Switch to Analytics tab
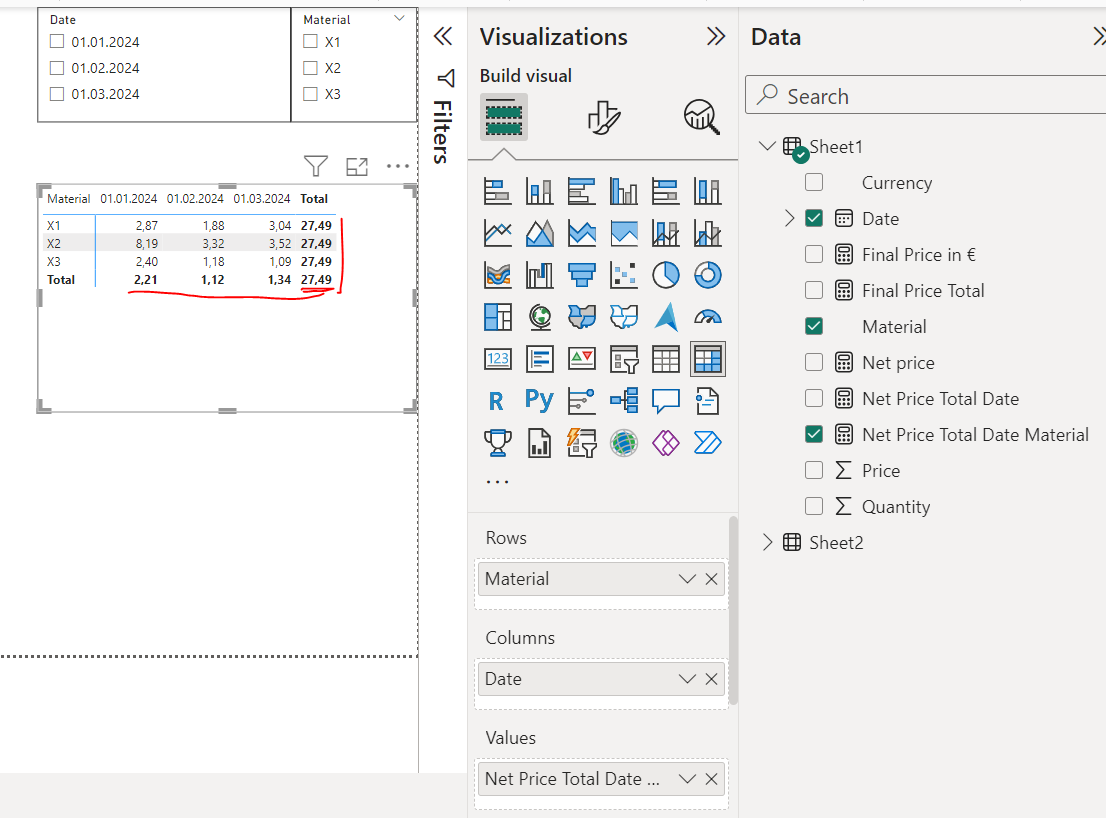The width and height of the screenshot is (1106, 818). pos(701,117)
